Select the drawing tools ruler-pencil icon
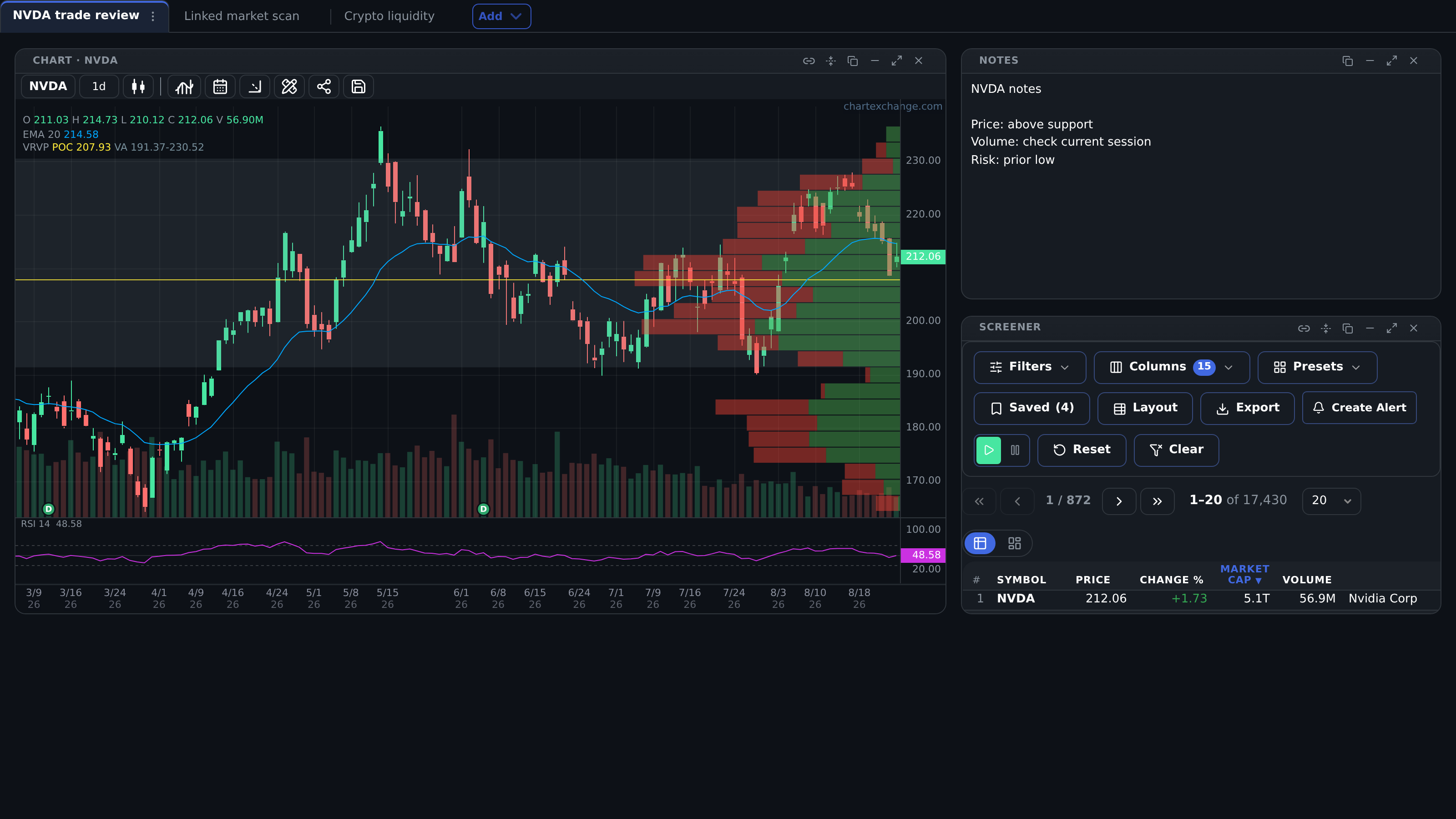The height and width of the screenshot is (819, 1456). click(289, 86)
